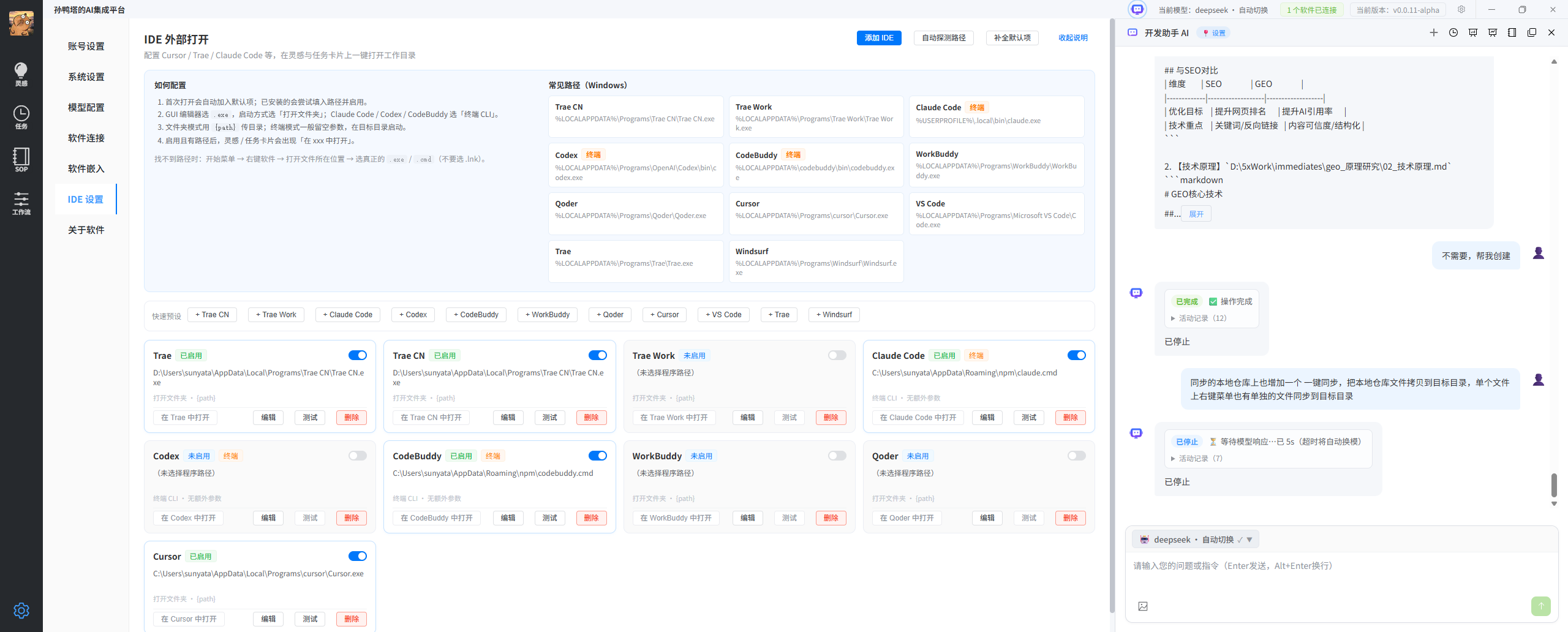
Task: Click the main page vertical scrollbar
Action: click(x=1112, y=315)
